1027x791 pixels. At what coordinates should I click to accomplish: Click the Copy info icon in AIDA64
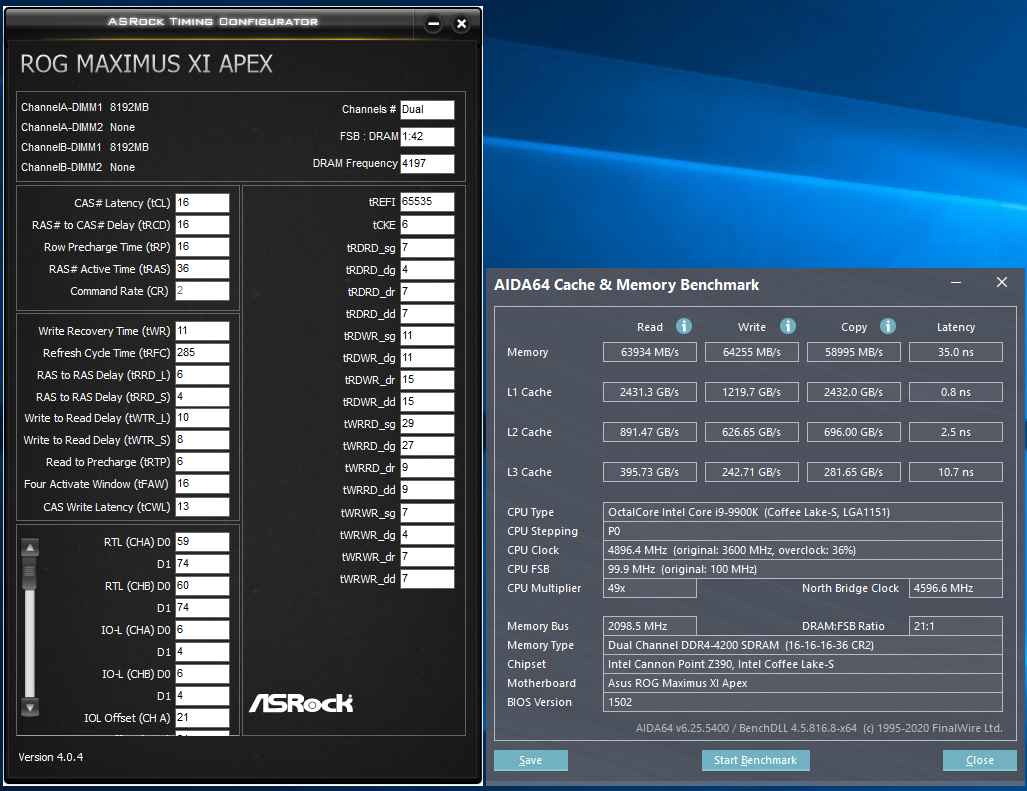click(887, 326)
